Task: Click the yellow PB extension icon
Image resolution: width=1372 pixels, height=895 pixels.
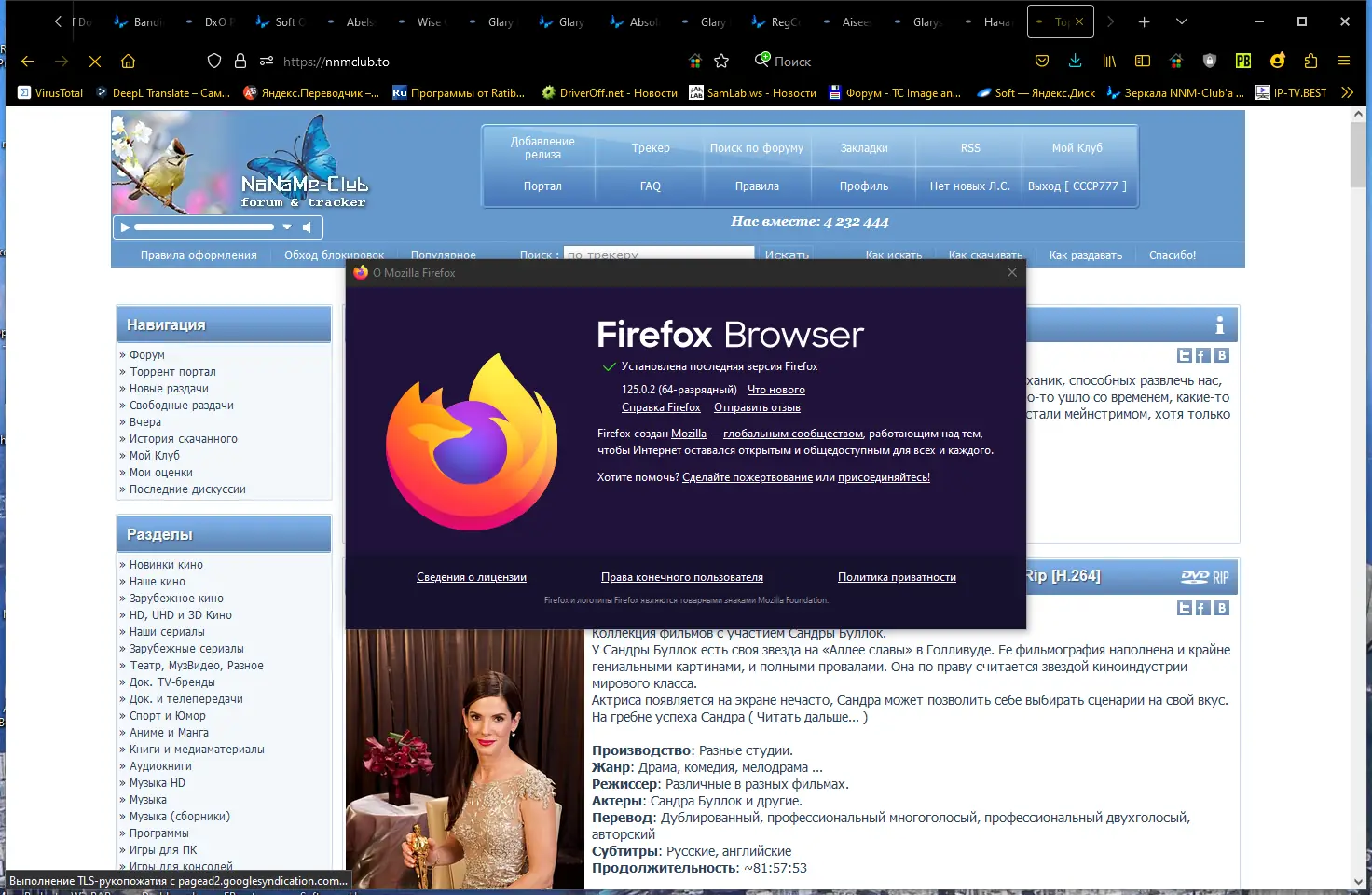Action: coord(1243,62)
